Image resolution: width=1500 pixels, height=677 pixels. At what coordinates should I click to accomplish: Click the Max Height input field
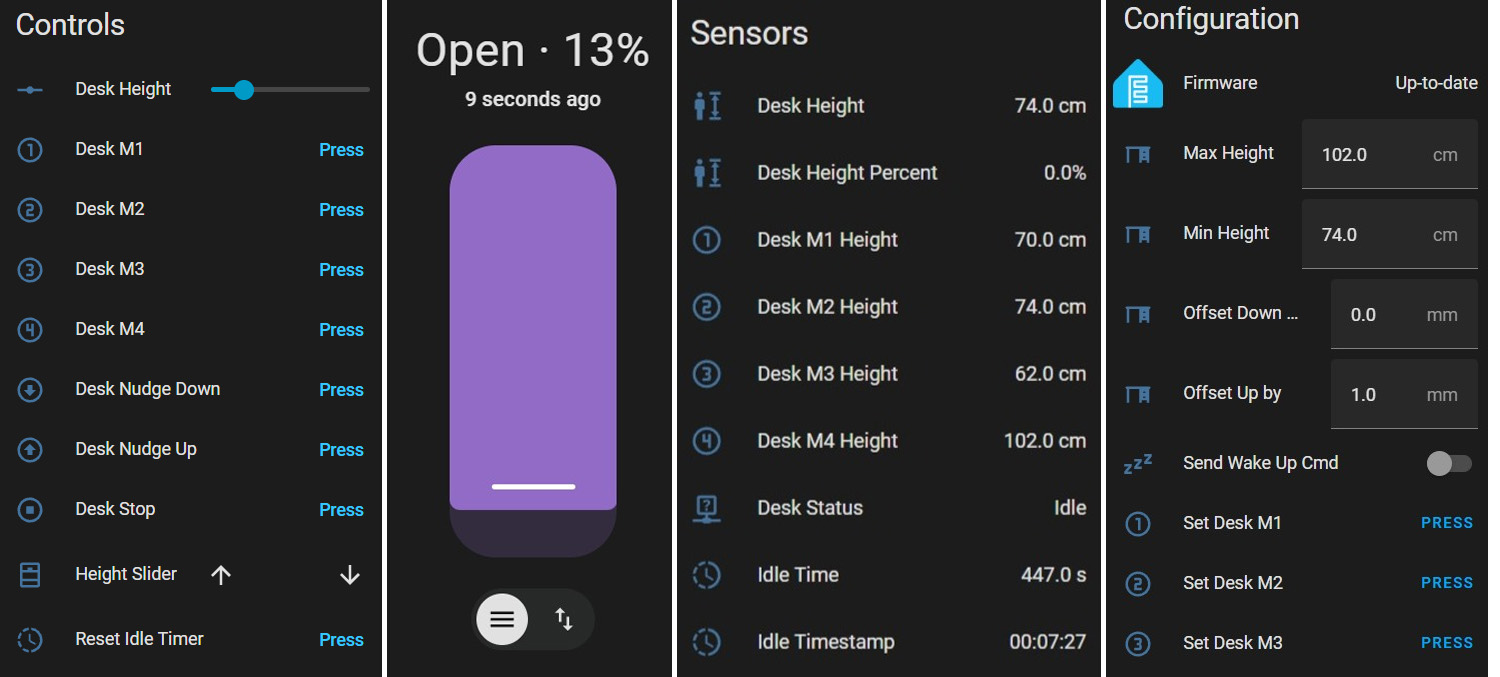click(1389, 154)
